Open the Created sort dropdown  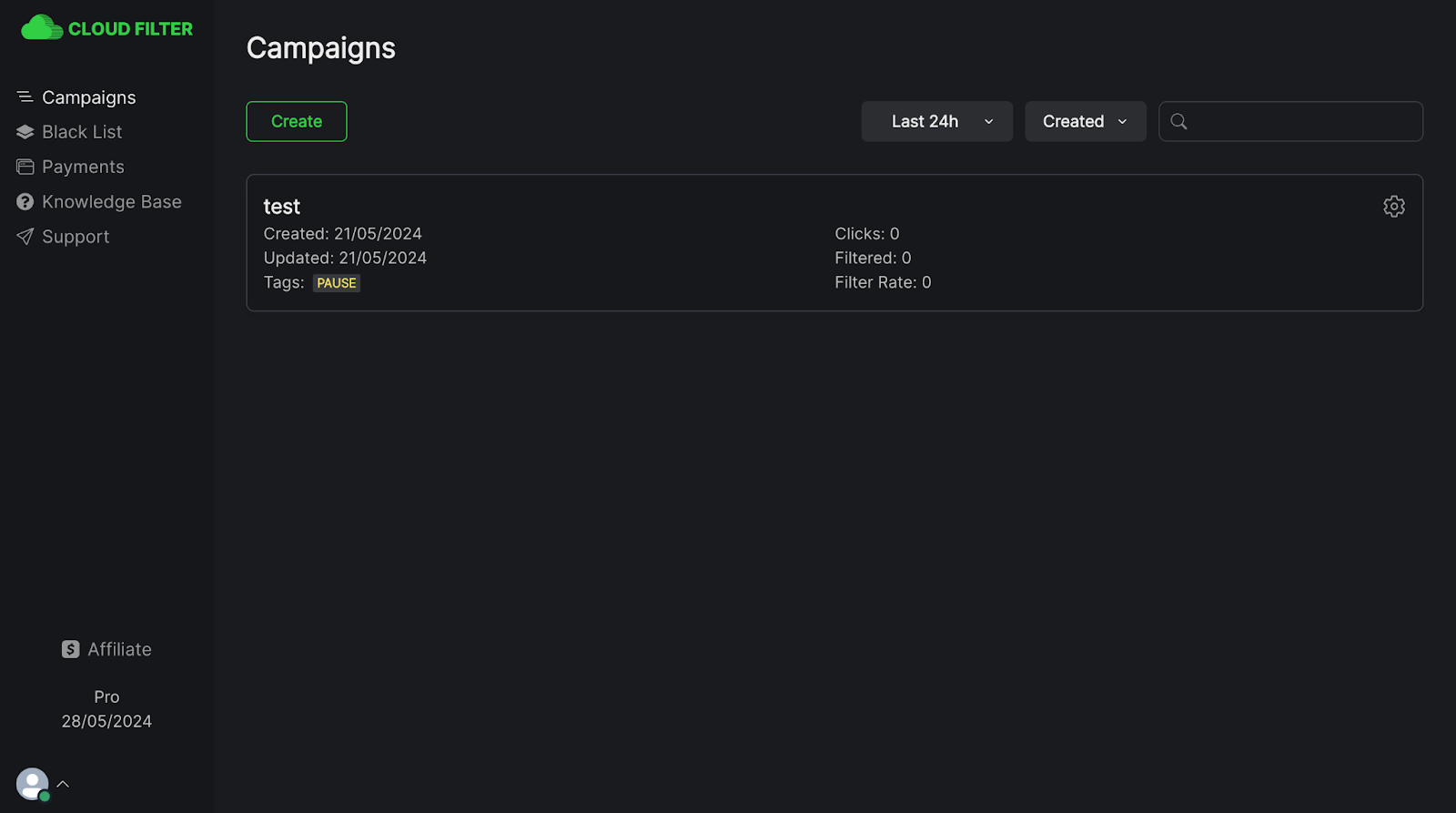pyautogui.click(x=1085, y=122)
